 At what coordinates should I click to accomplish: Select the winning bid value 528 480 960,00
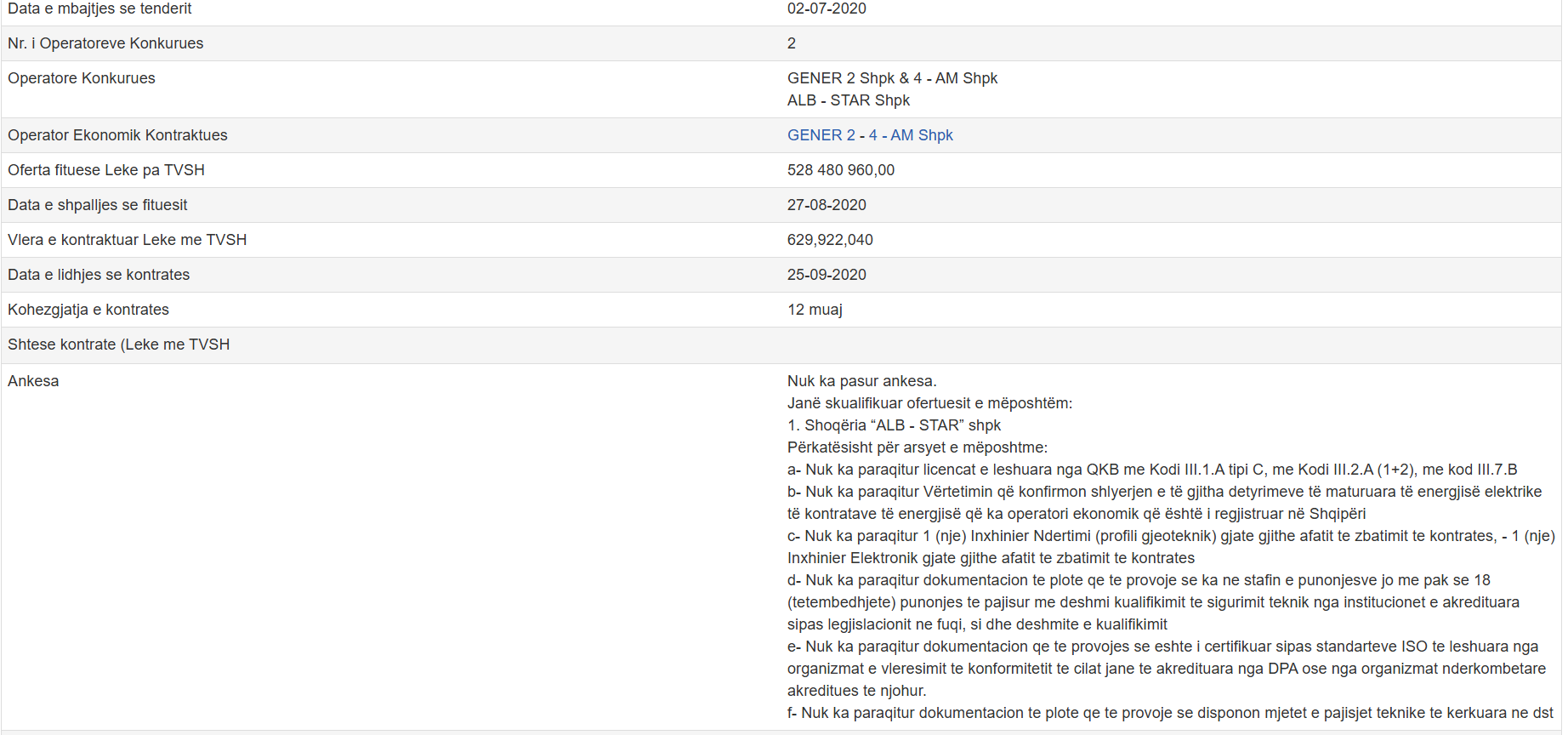click(840, 170)
